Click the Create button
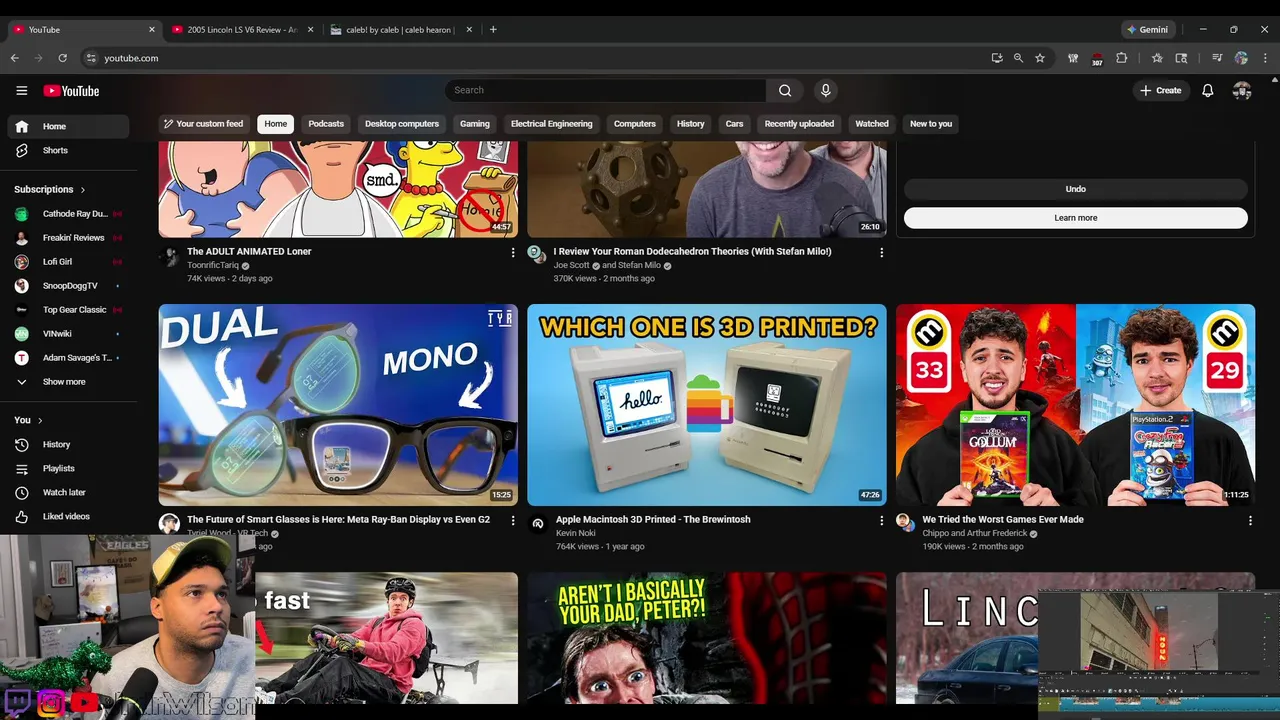The height and width of the screenshot is (720, 1280). click(1160, 91)
